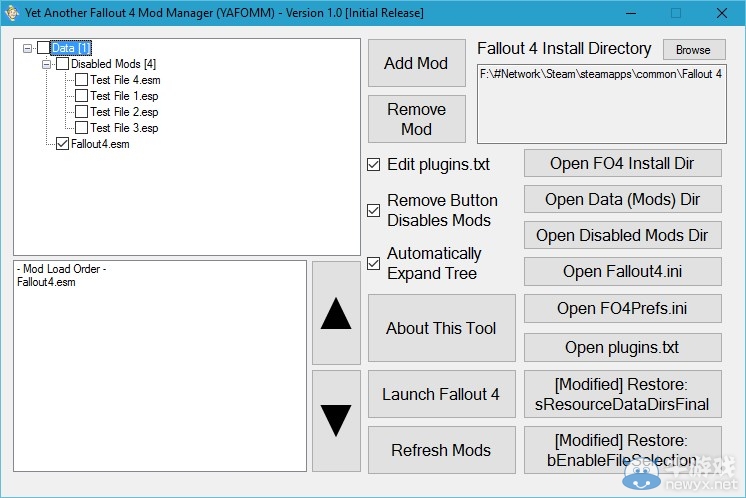This screenshot has width=746, height=498.
Task: Minimize the YAFOMM window
Action: pos(631,13)
